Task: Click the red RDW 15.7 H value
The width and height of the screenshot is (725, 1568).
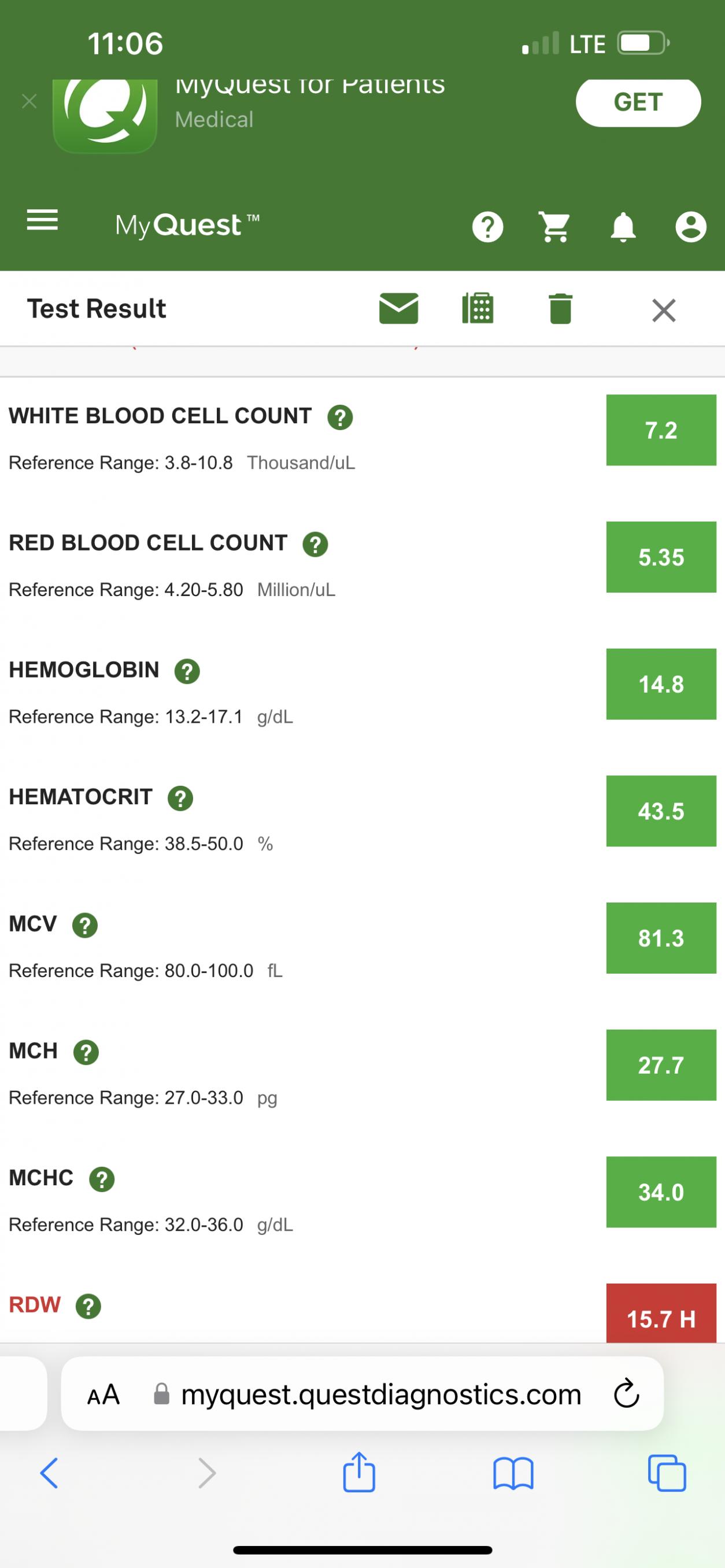Action: [661, 1317]
